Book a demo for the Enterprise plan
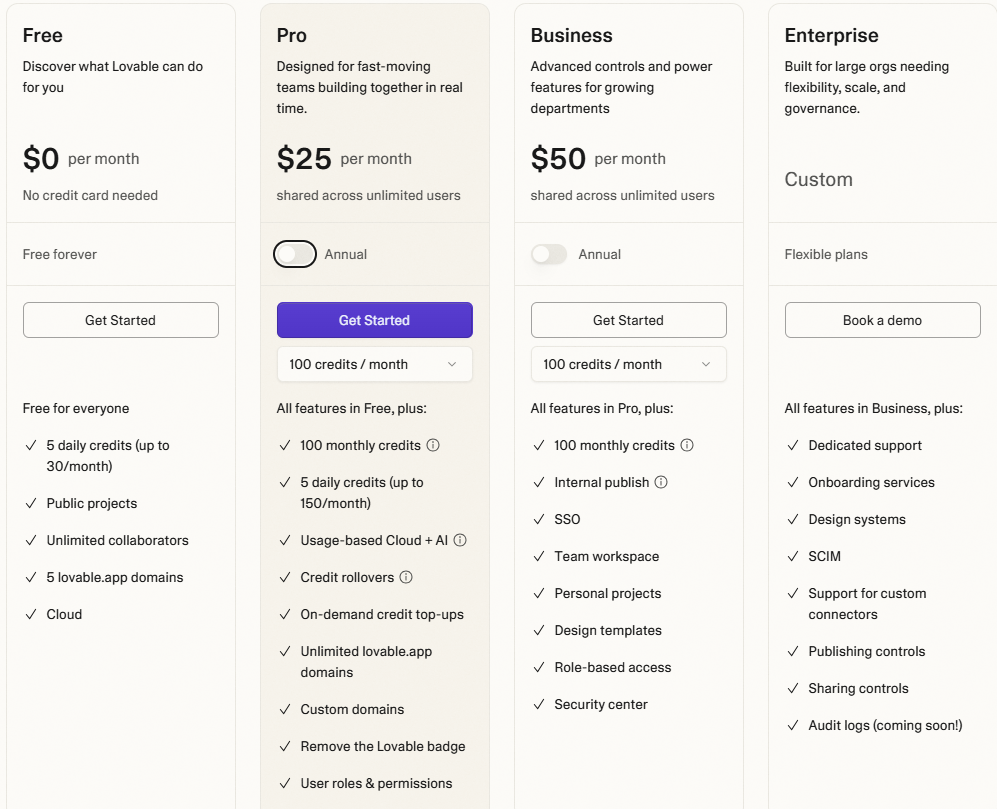 (x=882, y=320)
